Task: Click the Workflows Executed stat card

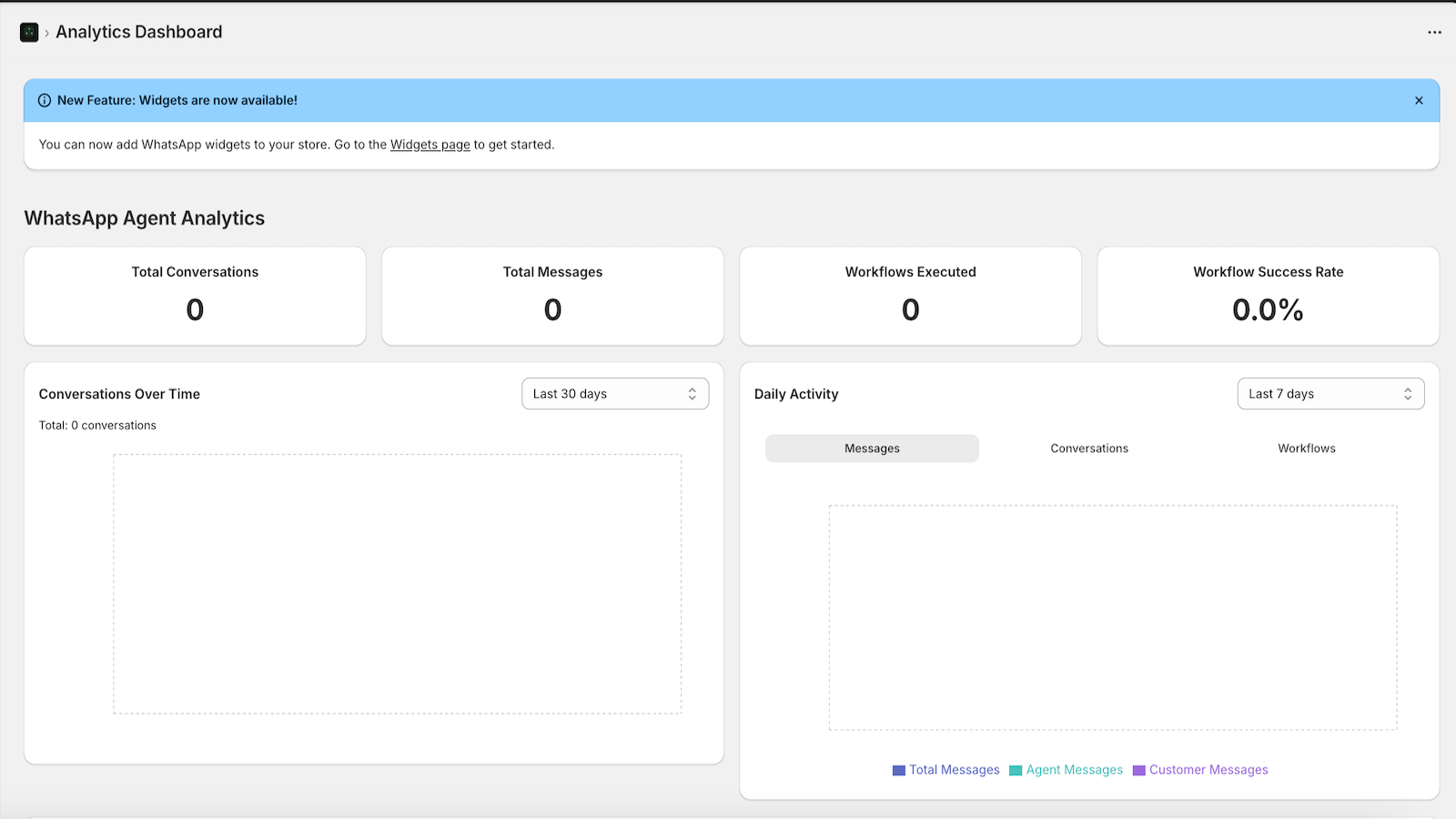Action: pos(909,296)
